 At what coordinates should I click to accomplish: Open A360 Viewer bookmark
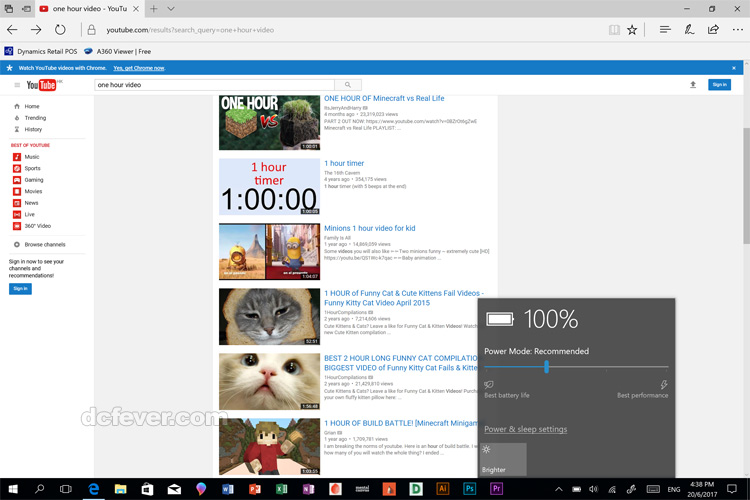(x=117, y=51)
